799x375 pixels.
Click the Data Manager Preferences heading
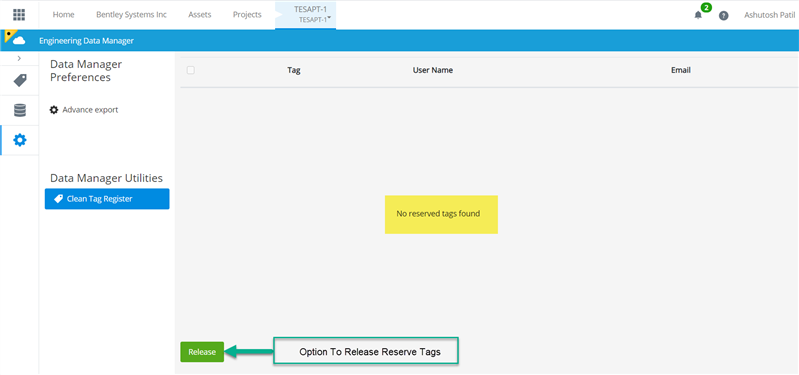click(86, 71)
